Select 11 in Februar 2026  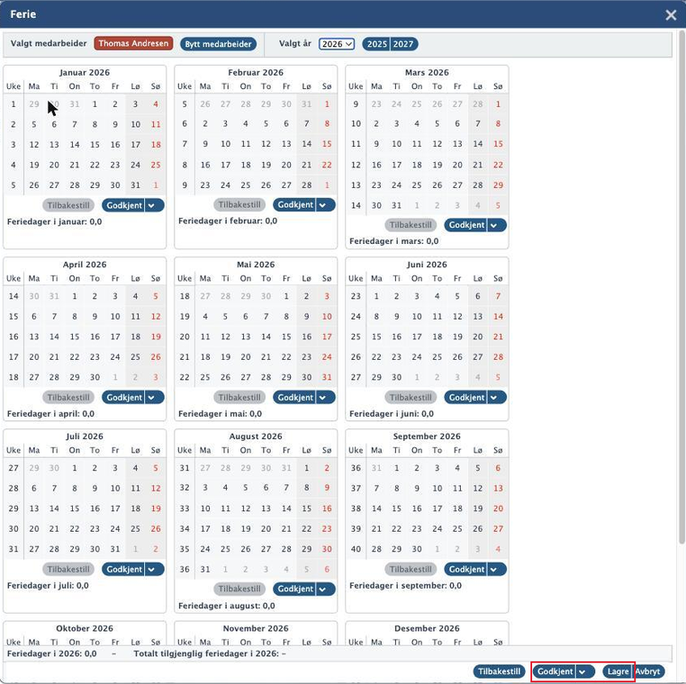click(246, 144)
